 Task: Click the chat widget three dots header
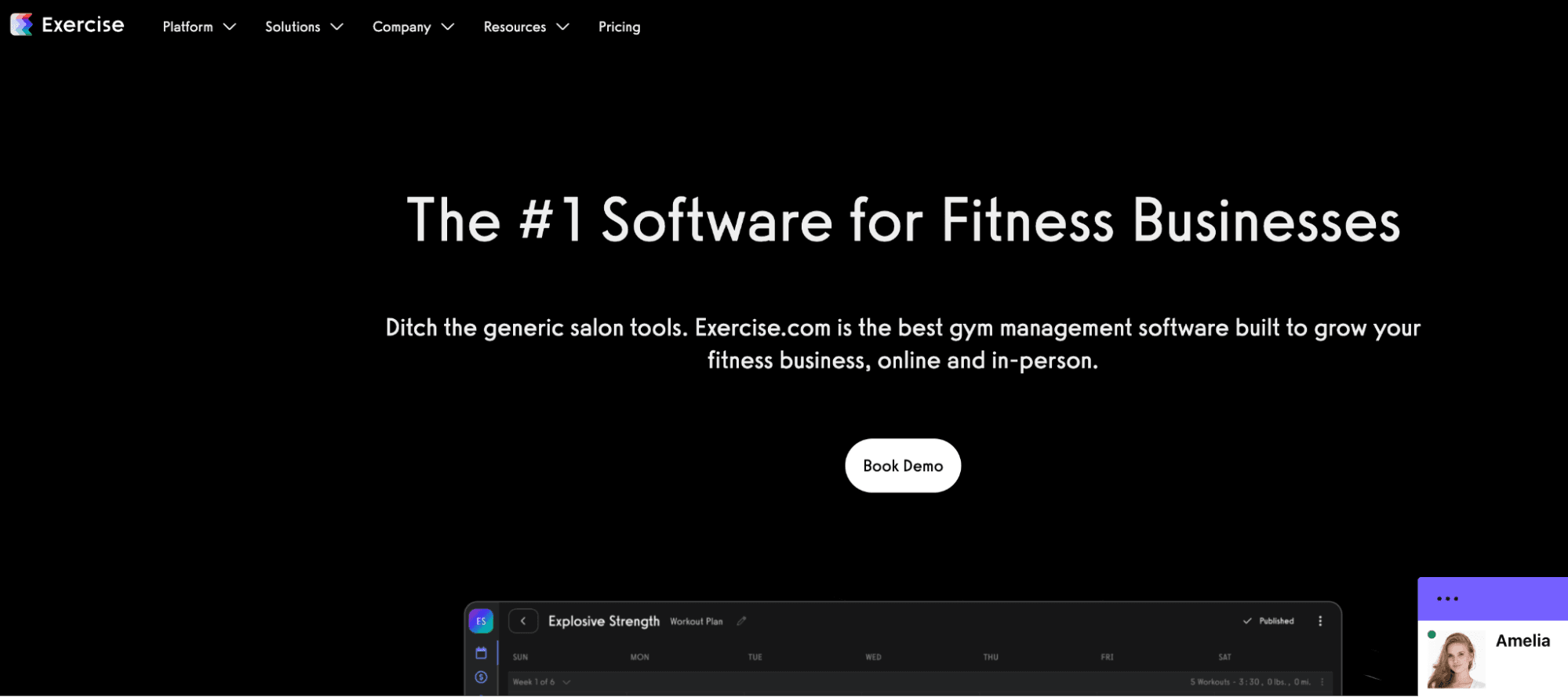(x=1447, y=599)
